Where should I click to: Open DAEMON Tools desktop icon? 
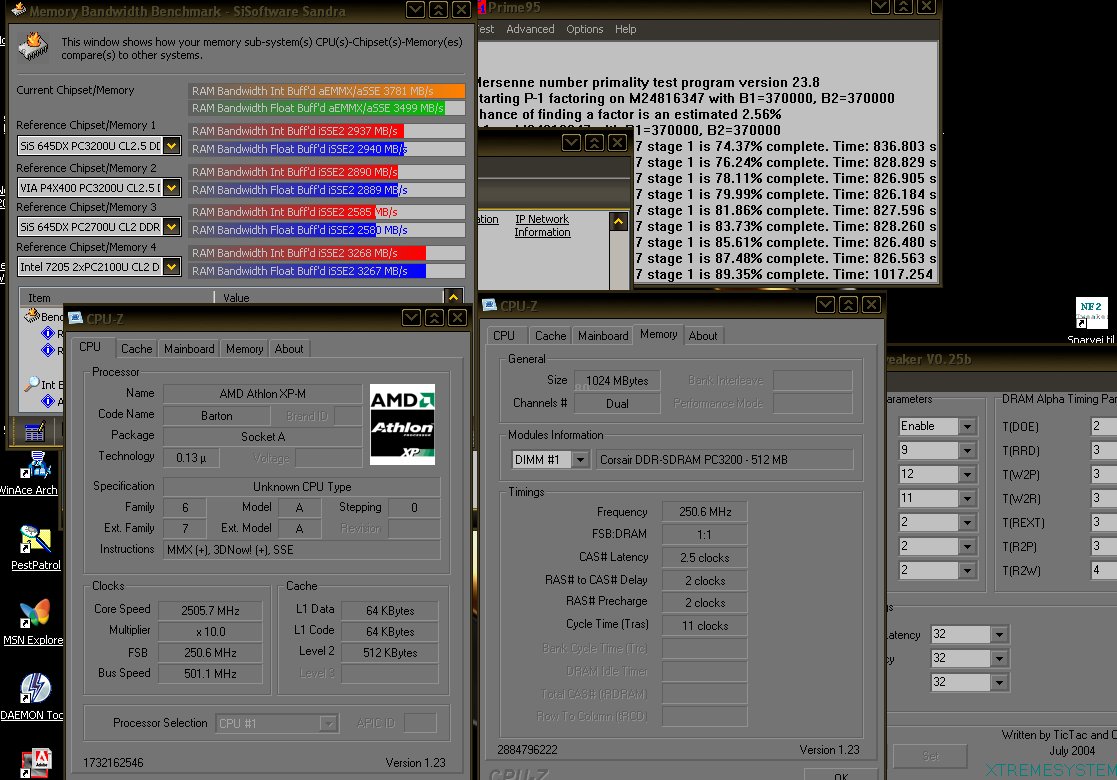coord(36,689)
